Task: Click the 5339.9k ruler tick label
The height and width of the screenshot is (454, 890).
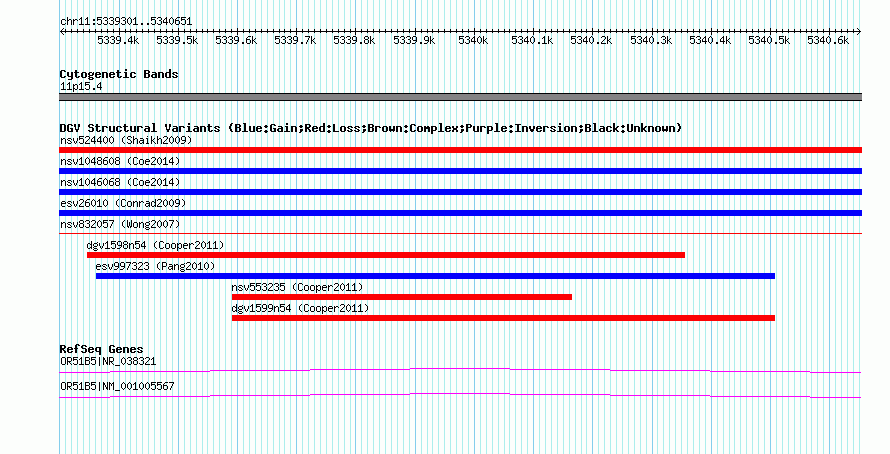Action: (414, 40)
